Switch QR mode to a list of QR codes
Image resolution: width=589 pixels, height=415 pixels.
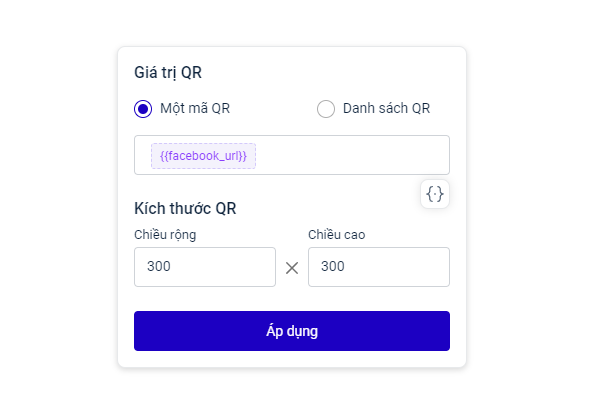(x=326, y=109)
